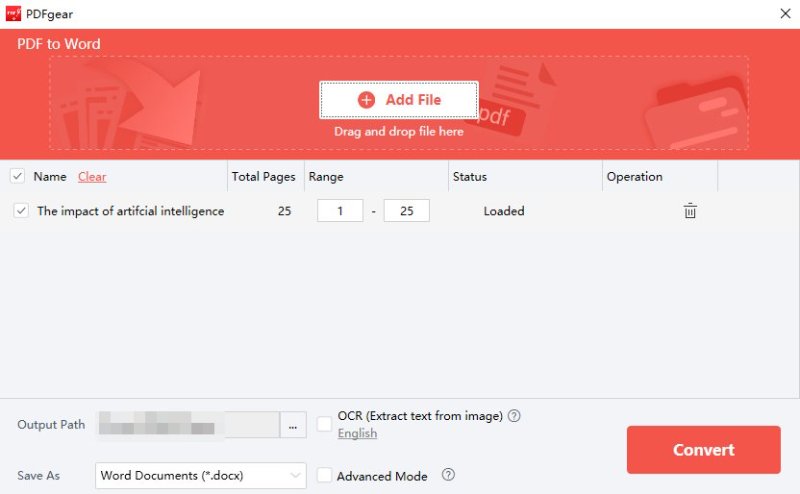The width and height of the screenshot is (800, 494).
Task: Click the Advanced Mode help question mark icon
Action: pos(448,475)
